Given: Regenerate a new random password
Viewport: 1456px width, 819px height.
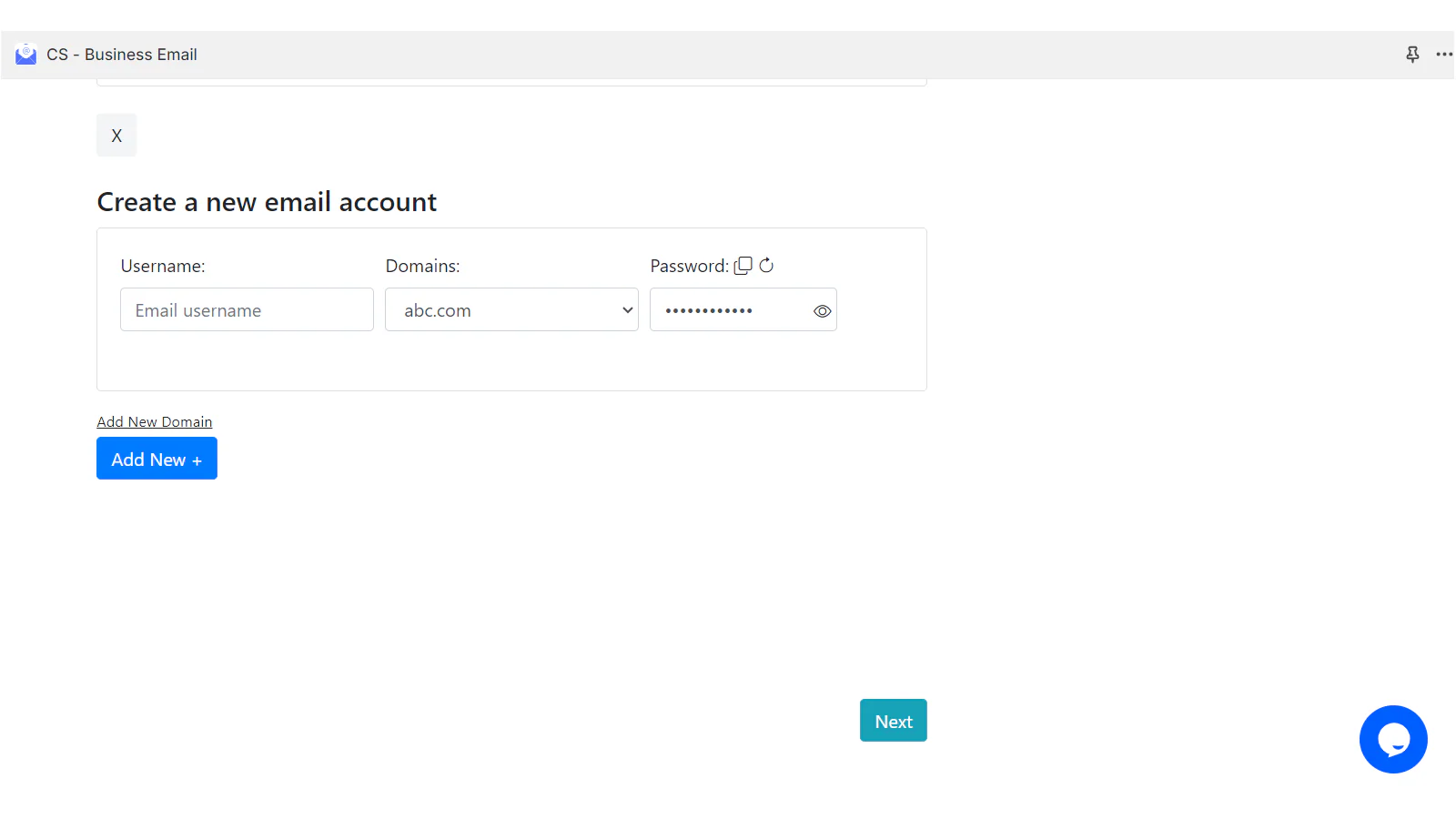Looking at the screenshot, I should 766,266.
